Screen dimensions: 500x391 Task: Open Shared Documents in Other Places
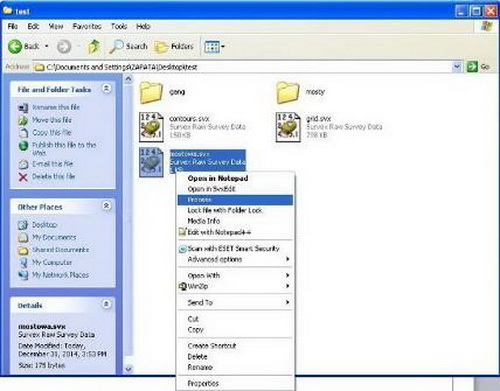60,250
